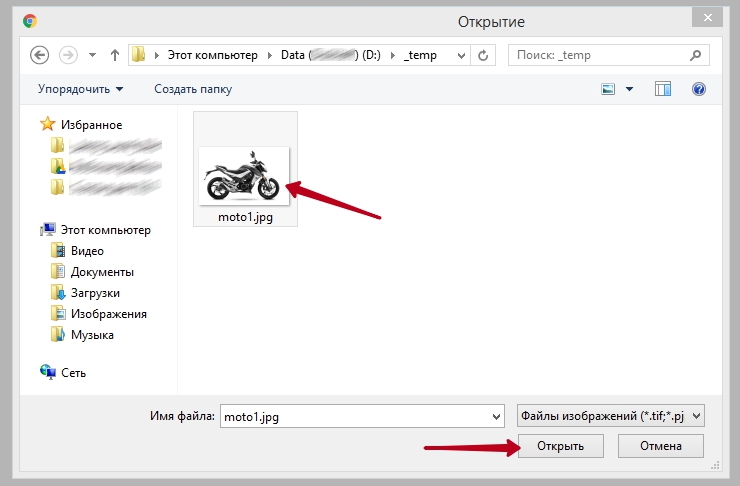Go up one folder level
Image resolution: width=740 pixels, height=486 pixels.
pos(115,55)
